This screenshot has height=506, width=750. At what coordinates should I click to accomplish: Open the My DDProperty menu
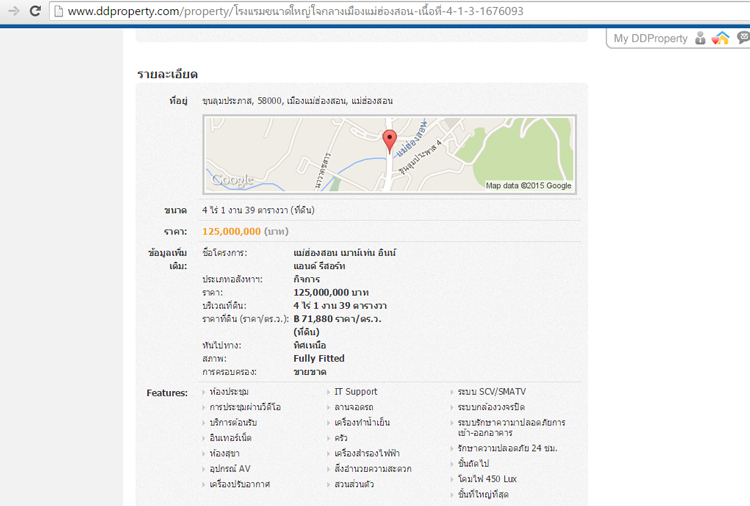coord(650,38)
